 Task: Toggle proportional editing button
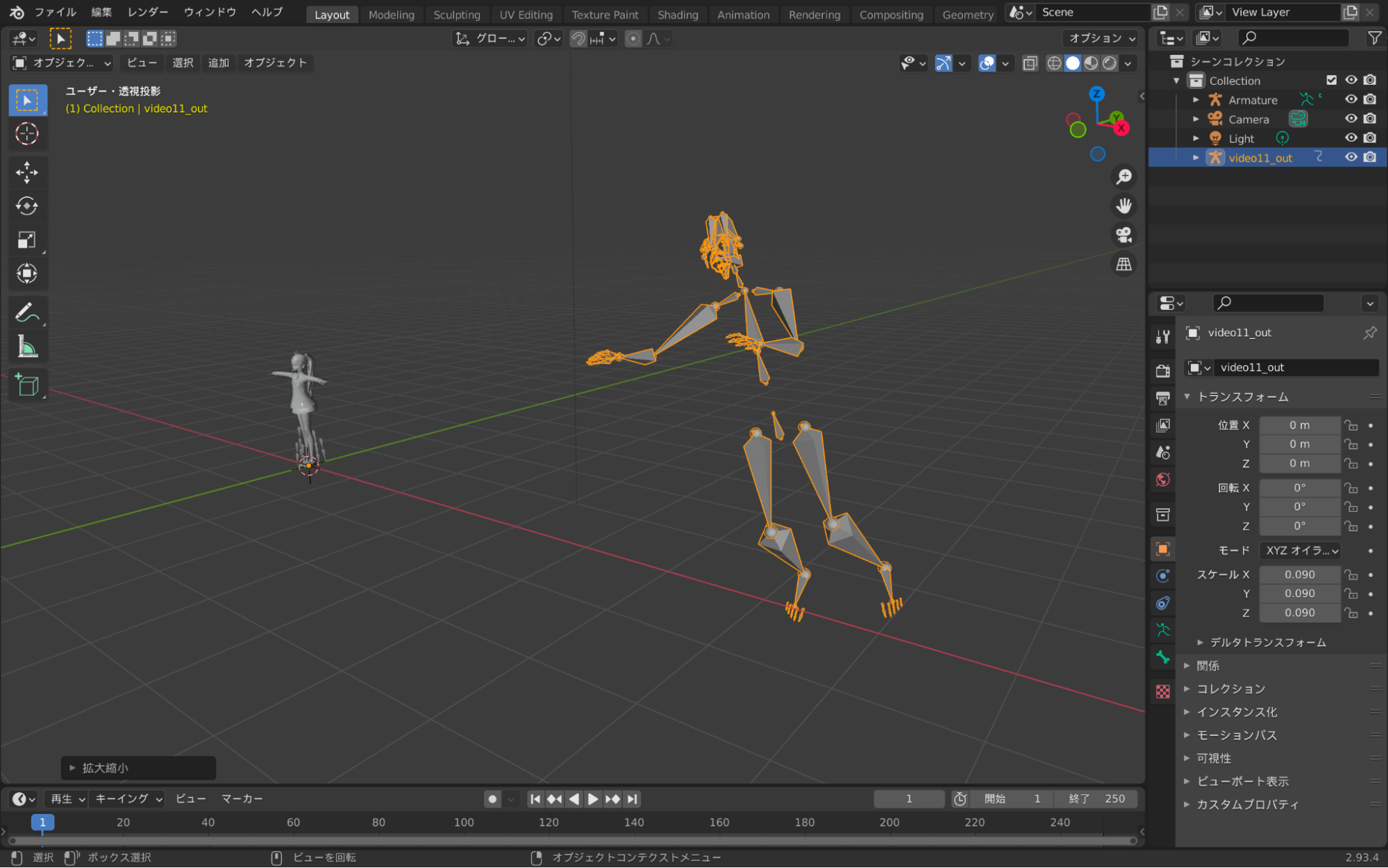pyautogui.click(x=633, y=39)
